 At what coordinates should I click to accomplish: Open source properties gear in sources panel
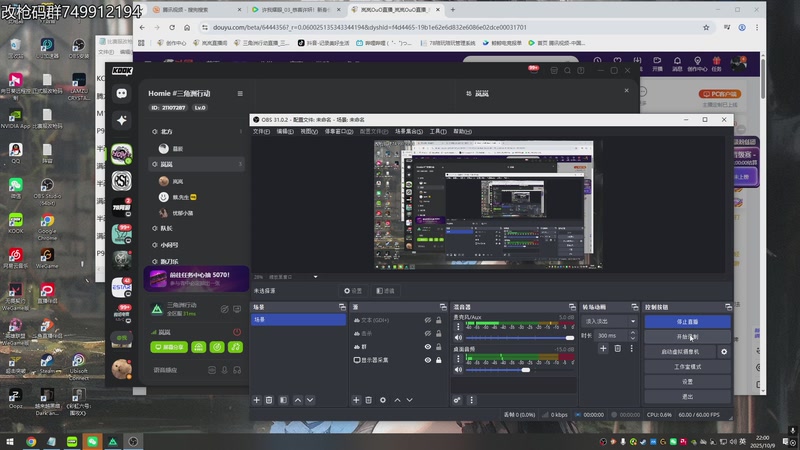pos(383,400)
